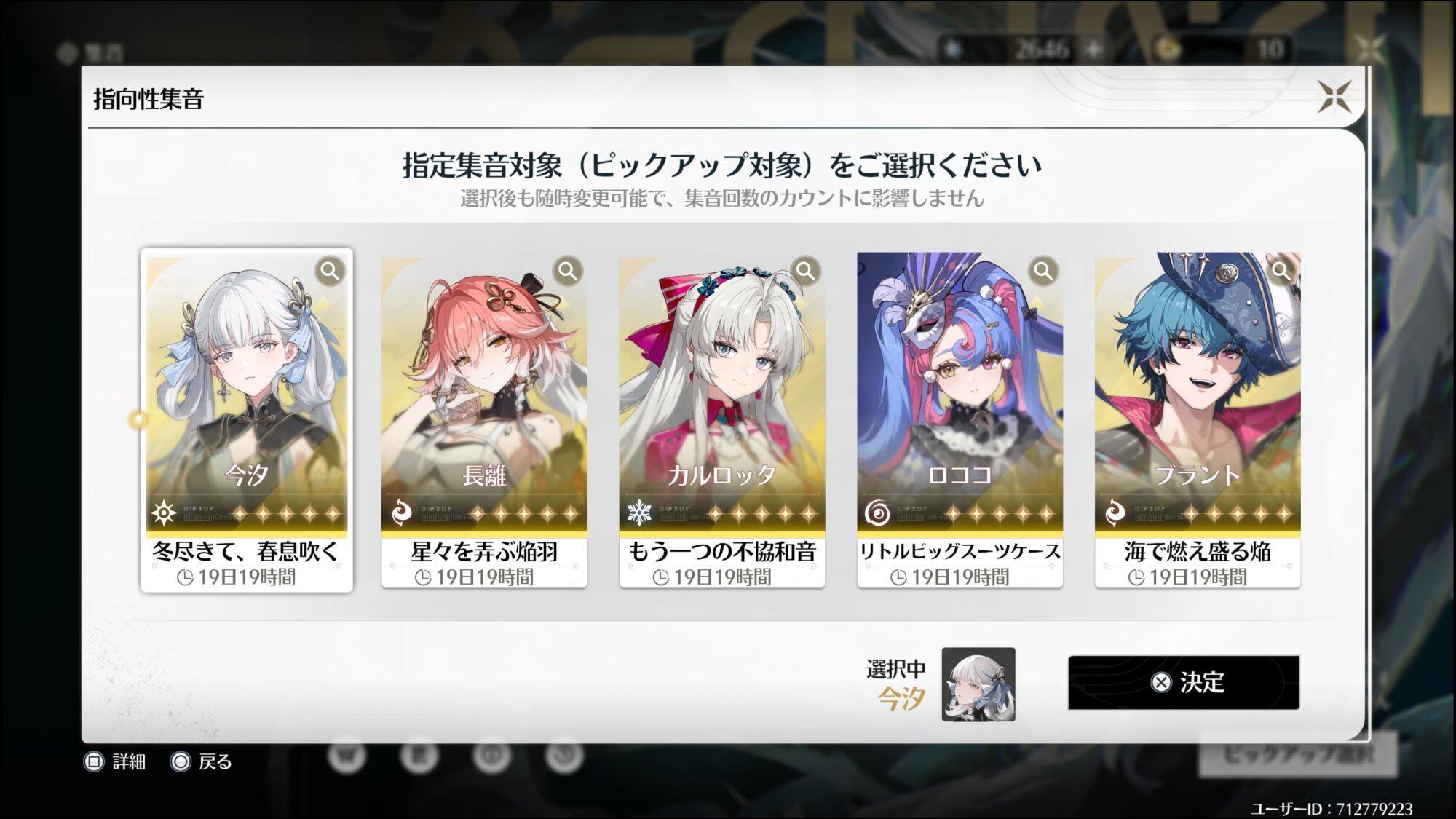This screenshot has height=819, width=1456.
Task: Open magnifier details on 長離 card
Action: coord(568,272)
